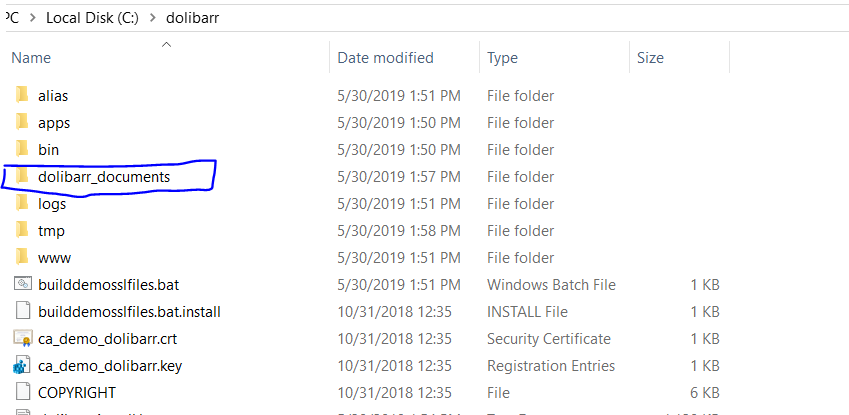
Task: Click the alias folder icon
Action: point(23,96)
